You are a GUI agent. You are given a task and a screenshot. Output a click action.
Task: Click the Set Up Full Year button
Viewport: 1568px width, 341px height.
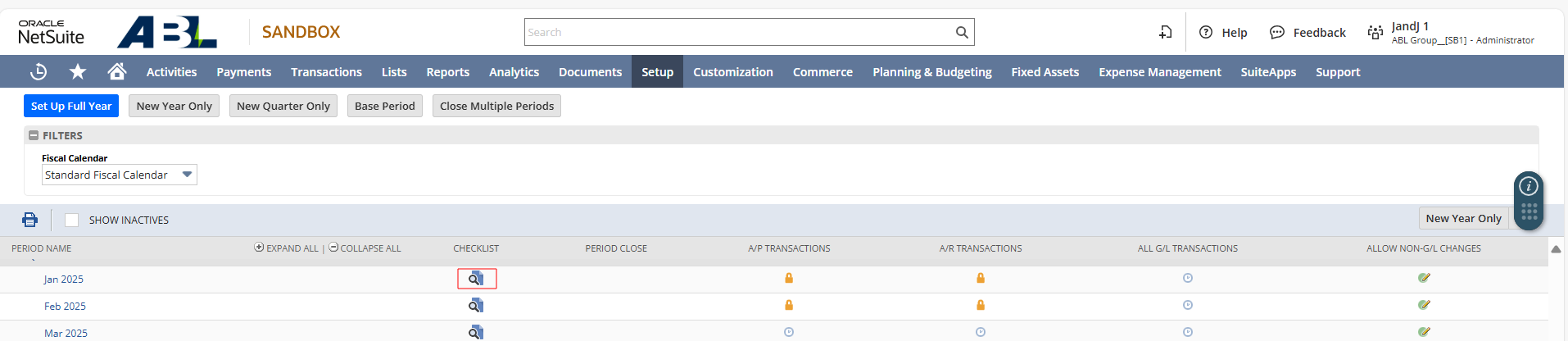click(x=71, y=106)
